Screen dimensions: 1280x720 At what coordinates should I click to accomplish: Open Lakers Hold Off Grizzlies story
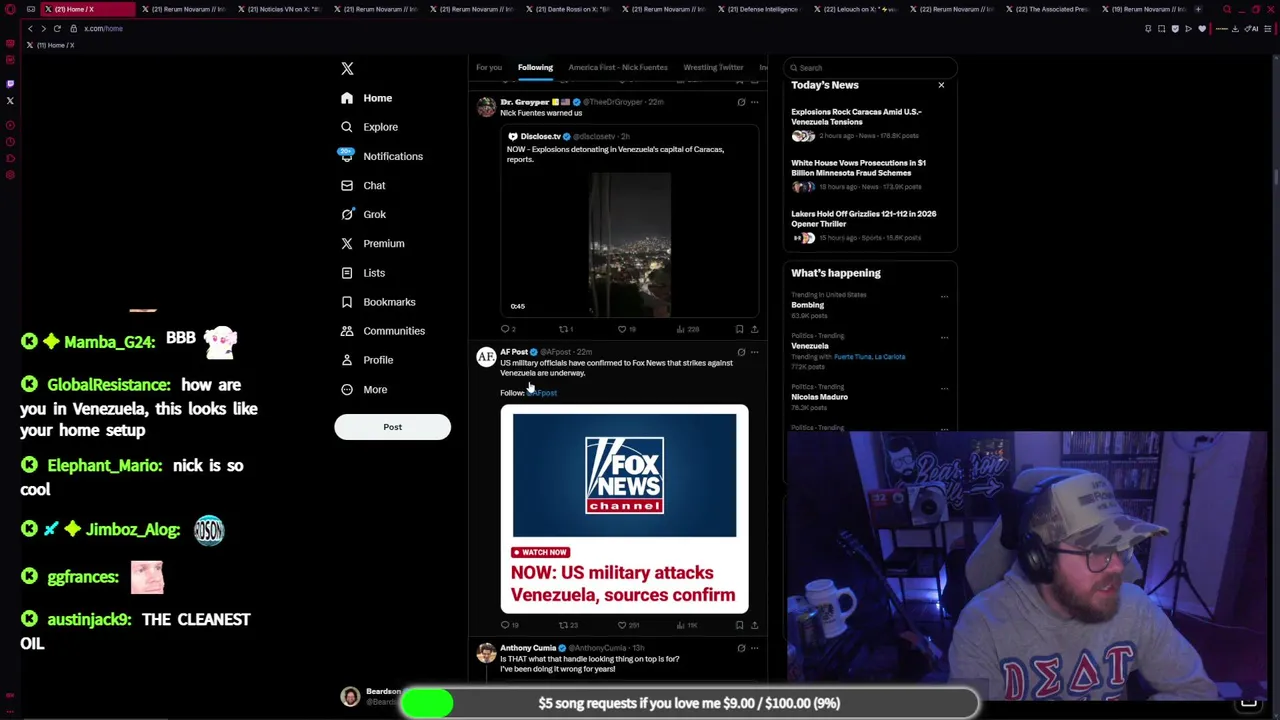(868, 225)
